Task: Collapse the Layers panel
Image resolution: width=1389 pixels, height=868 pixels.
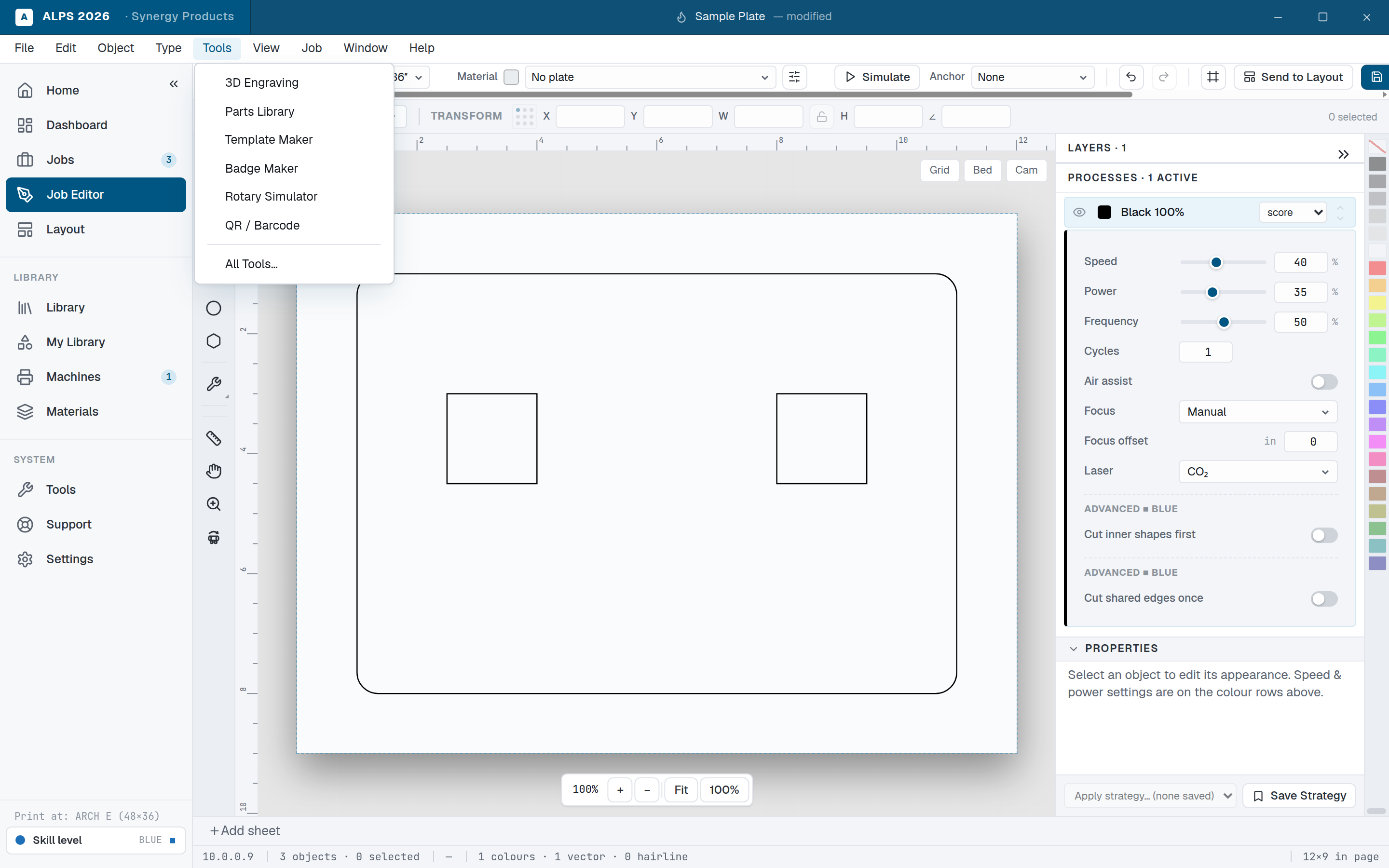Action: click(1343, 154)
